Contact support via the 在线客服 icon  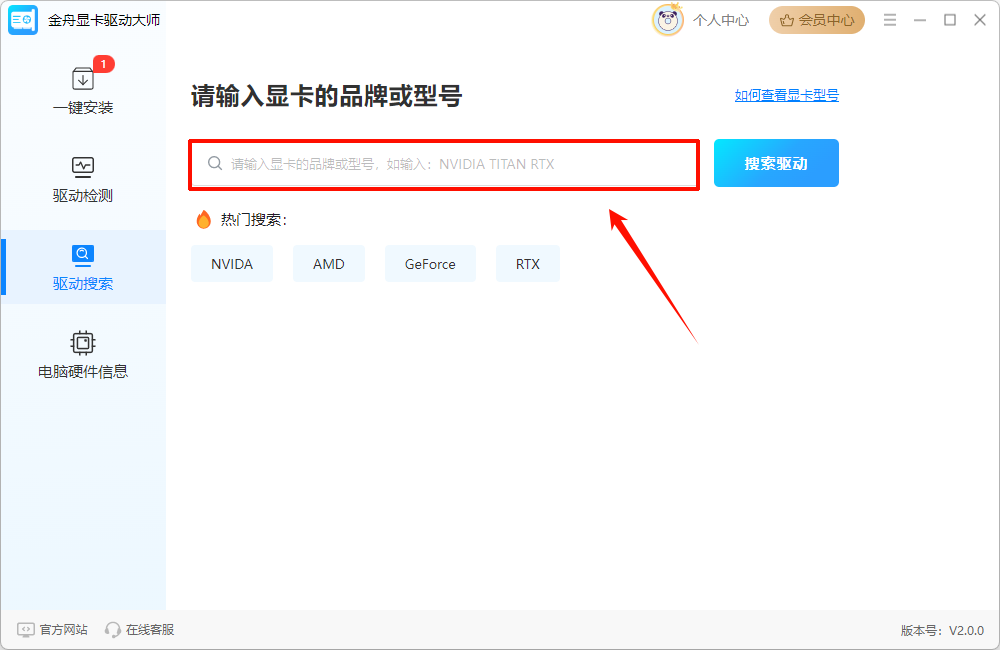[110, 629]
